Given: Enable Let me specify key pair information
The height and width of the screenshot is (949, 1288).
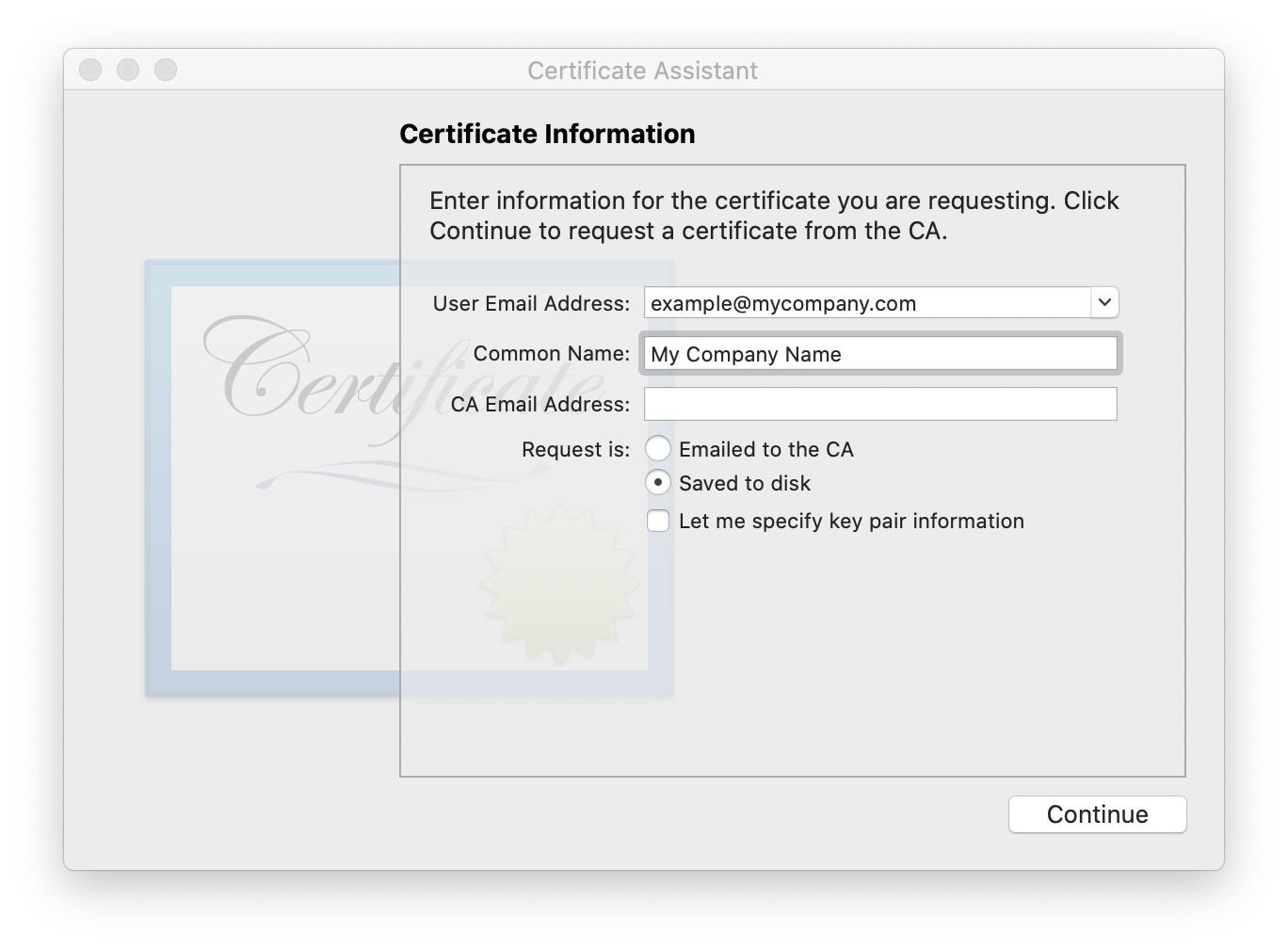Looking at the screenshot, I should point(658,521).
